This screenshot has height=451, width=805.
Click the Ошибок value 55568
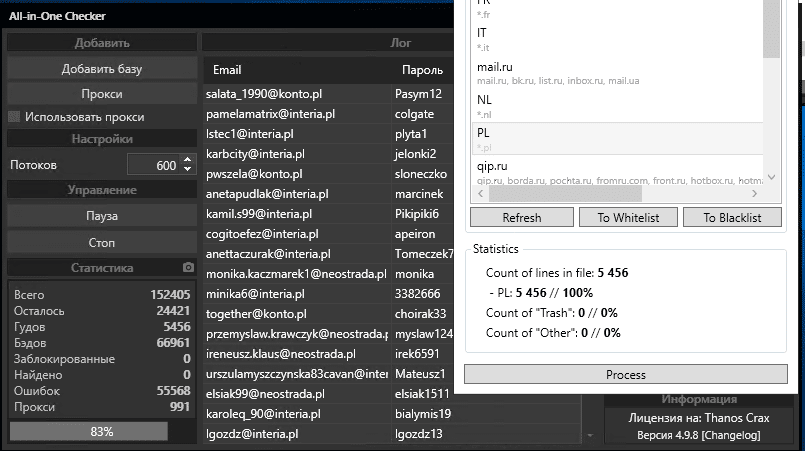[x=173, y=391]
